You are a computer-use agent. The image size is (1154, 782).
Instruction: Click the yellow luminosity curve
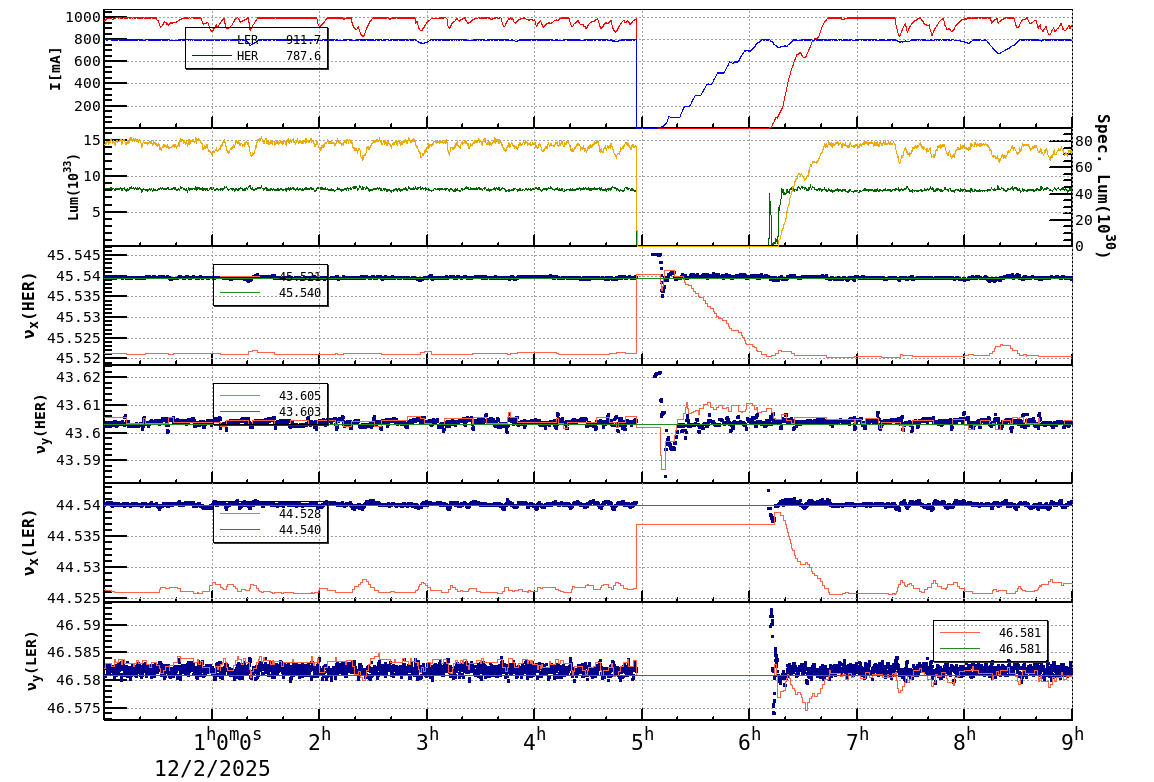point(300,144)
